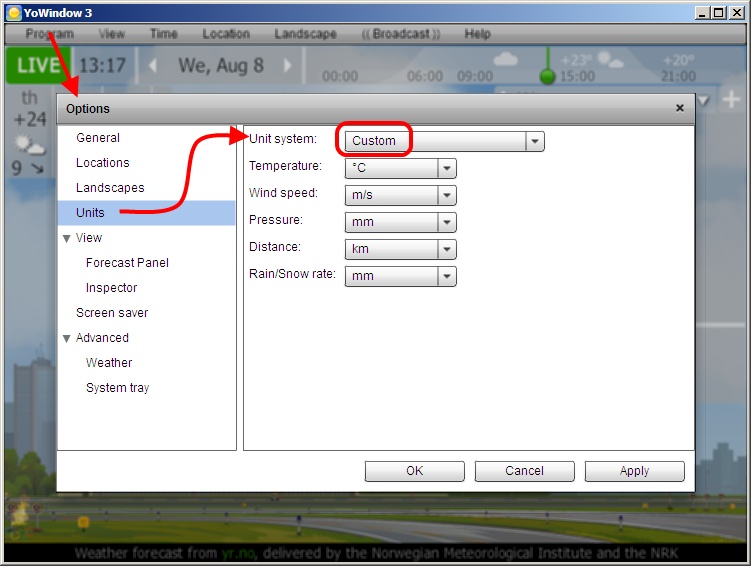Click the partly cloudy icon near 15:00
Screen dimensions: 751x566
(x=610, y=60)
